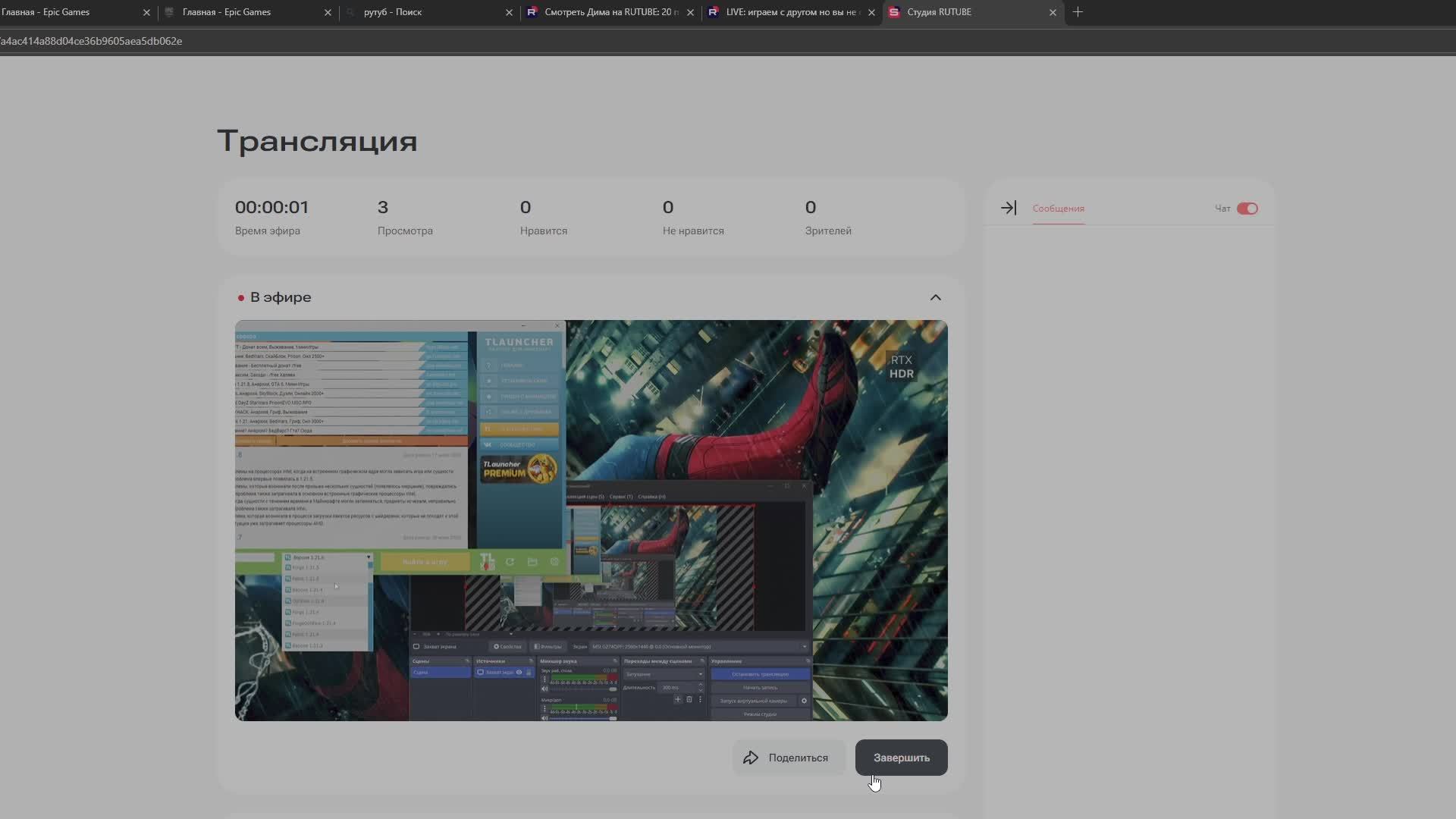Close the Студия RUTUBE tab
The height and width of the screenshot is (819, 1456).
pos(1053,12)
